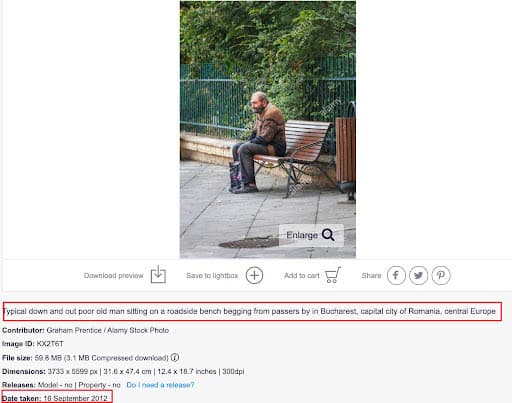Click the Download preview text label

tap(114, 276)
